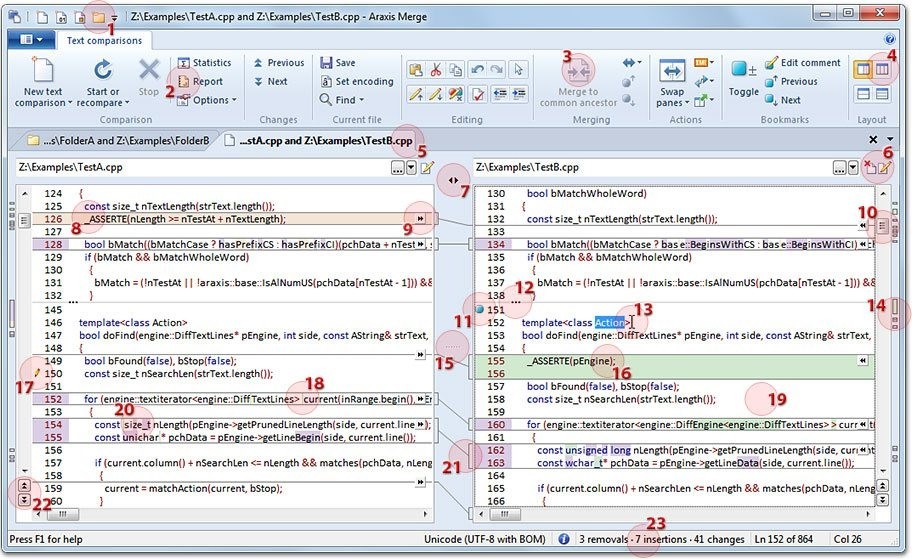912x559 pixels.
Task: Expand the Options dropdown menu
Action: [212, 100]
